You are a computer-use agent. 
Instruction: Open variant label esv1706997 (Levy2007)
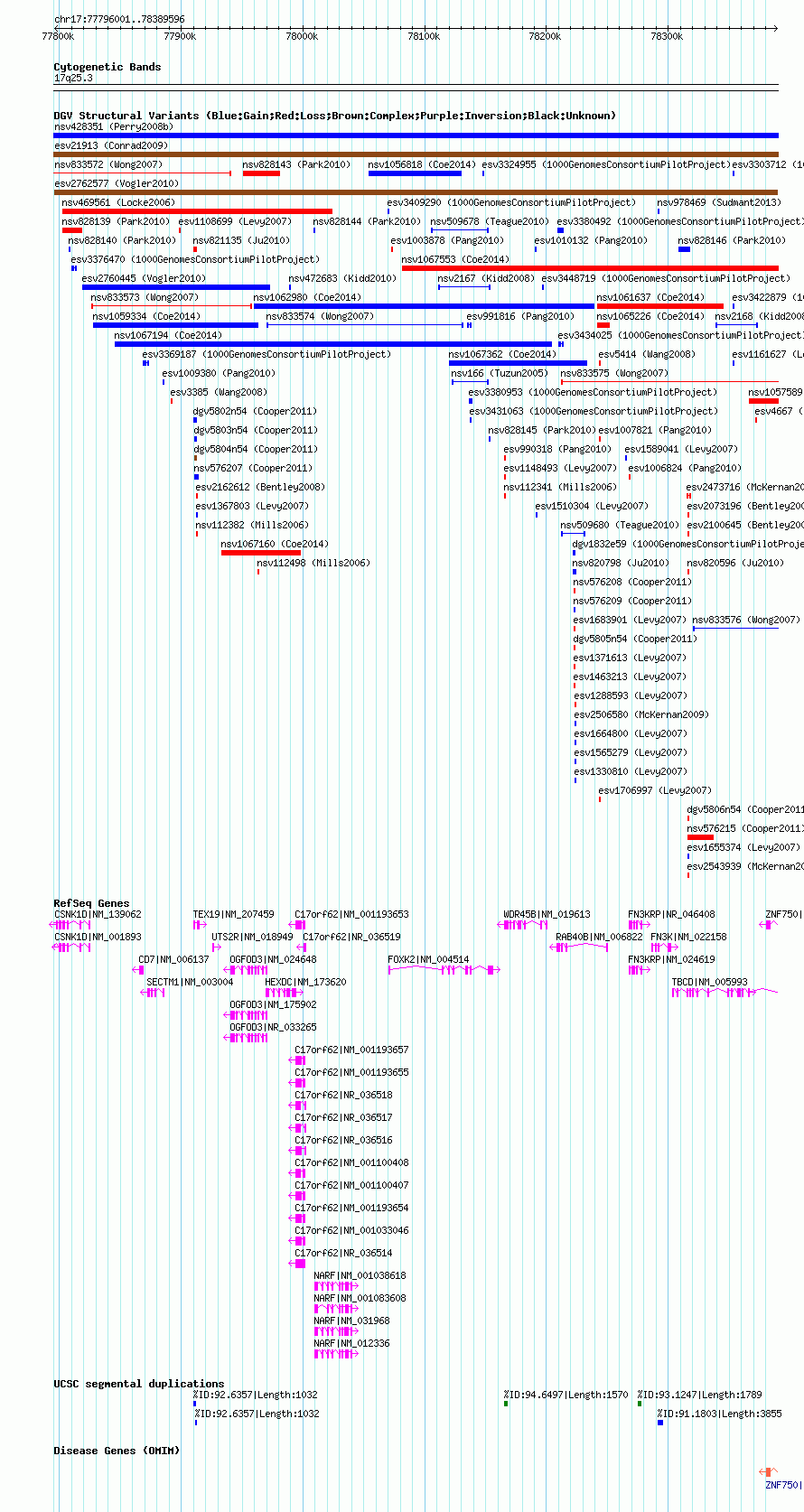click(x=655, y=790)
